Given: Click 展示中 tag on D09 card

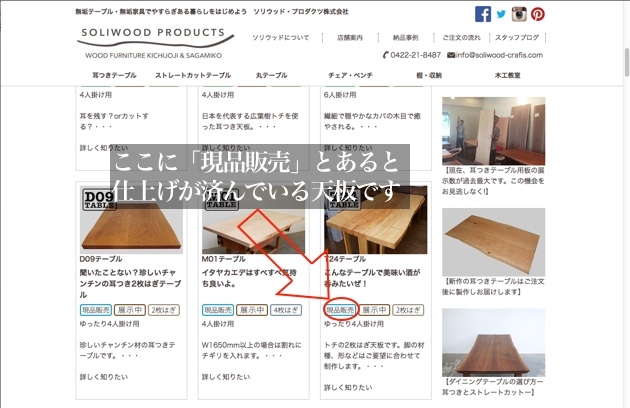Looking at the screenshot, I should (x=130, y=310).
